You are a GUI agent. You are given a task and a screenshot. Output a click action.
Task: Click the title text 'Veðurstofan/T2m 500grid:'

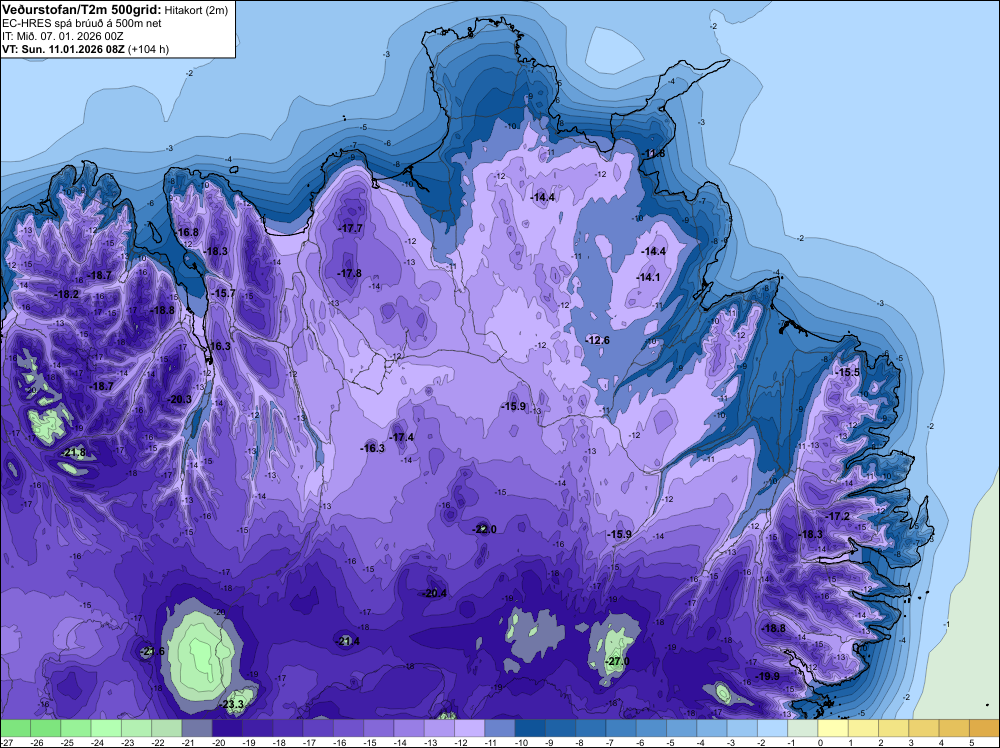tap(82, 10)
